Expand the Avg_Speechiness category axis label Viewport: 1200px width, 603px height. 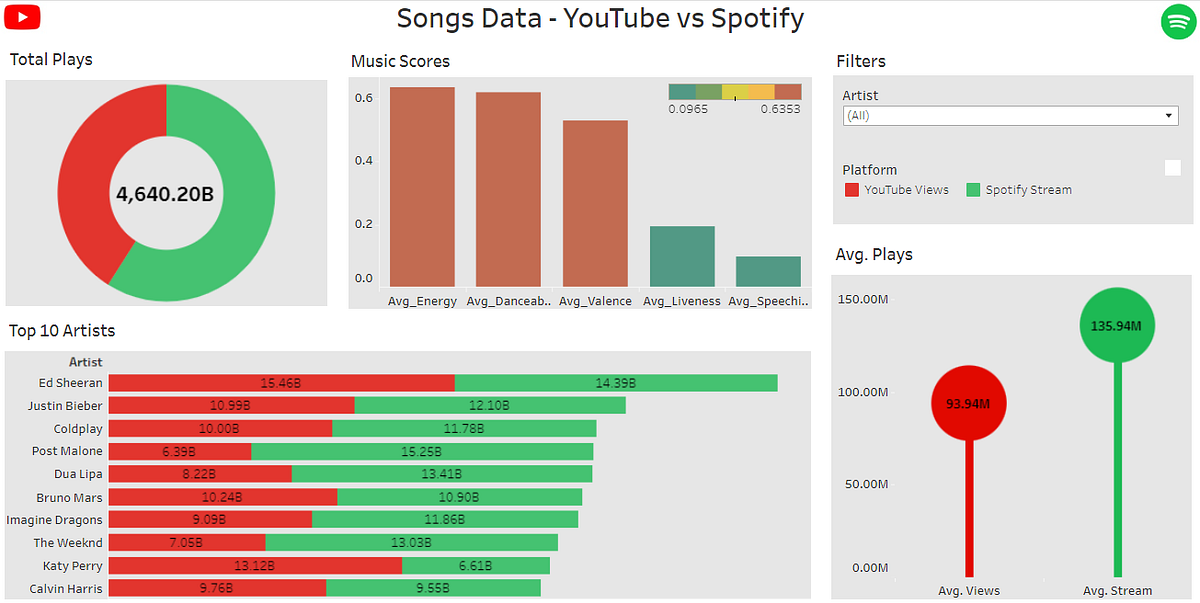click(765, 300)
